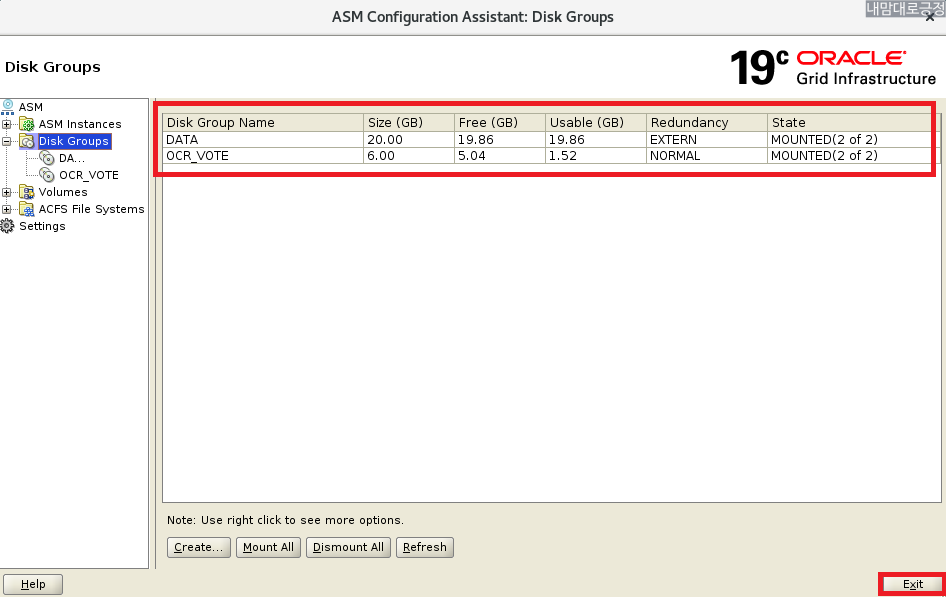Expand the Volumes tree node
The image size is (946, 597).
pos(7,192)
